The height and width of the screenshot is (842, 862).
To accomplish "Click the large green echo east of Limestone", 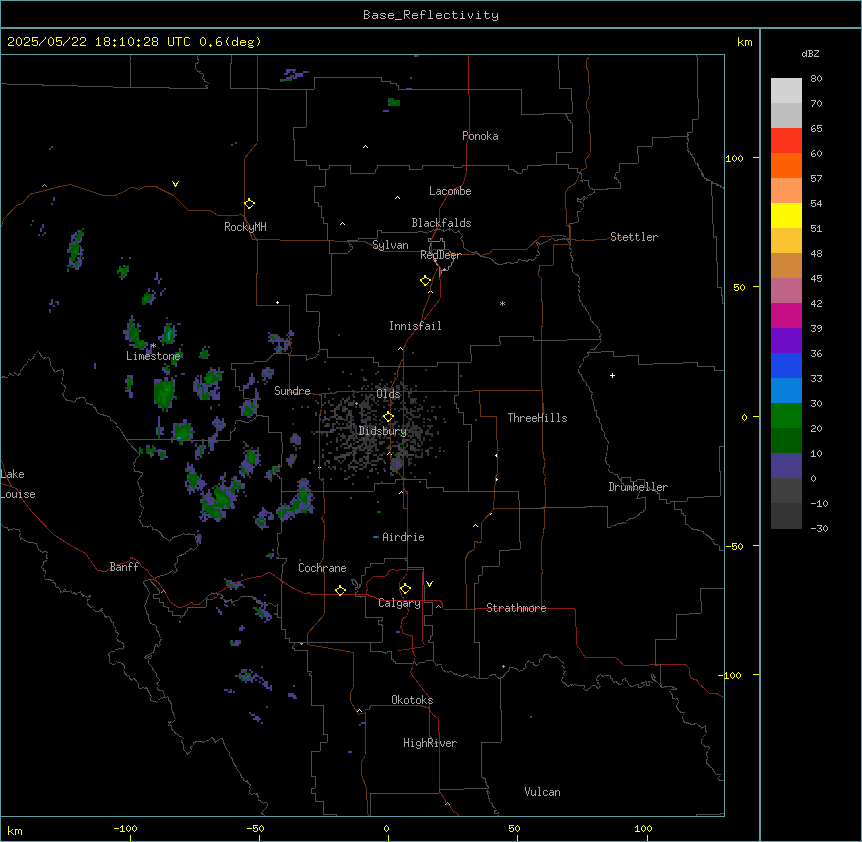I will 164,392.
